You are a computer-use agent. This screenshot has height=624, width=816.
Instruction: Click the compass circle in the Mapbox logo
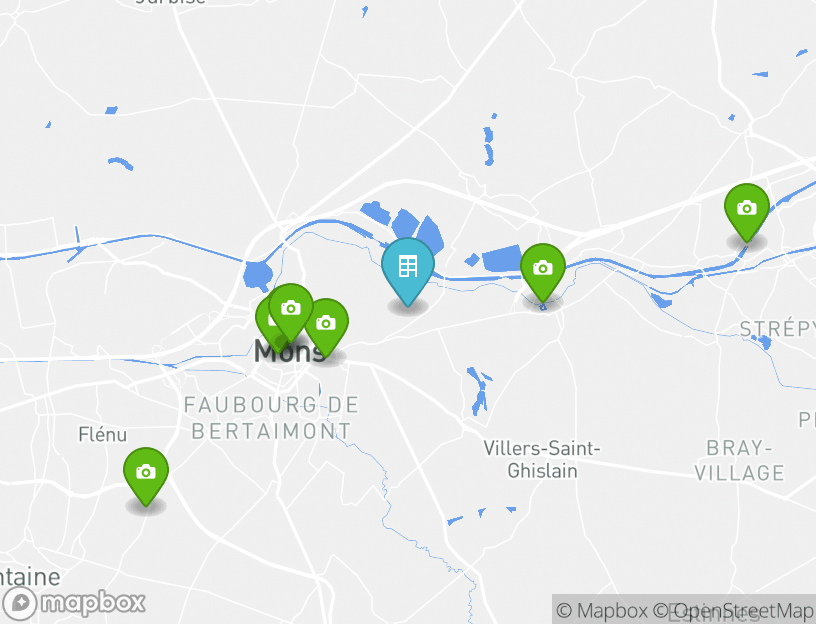(20, 604)
